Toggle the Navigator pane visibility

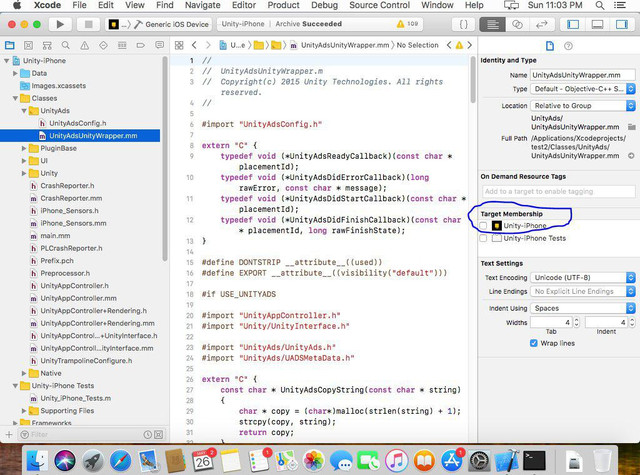[x=573, y=24]
